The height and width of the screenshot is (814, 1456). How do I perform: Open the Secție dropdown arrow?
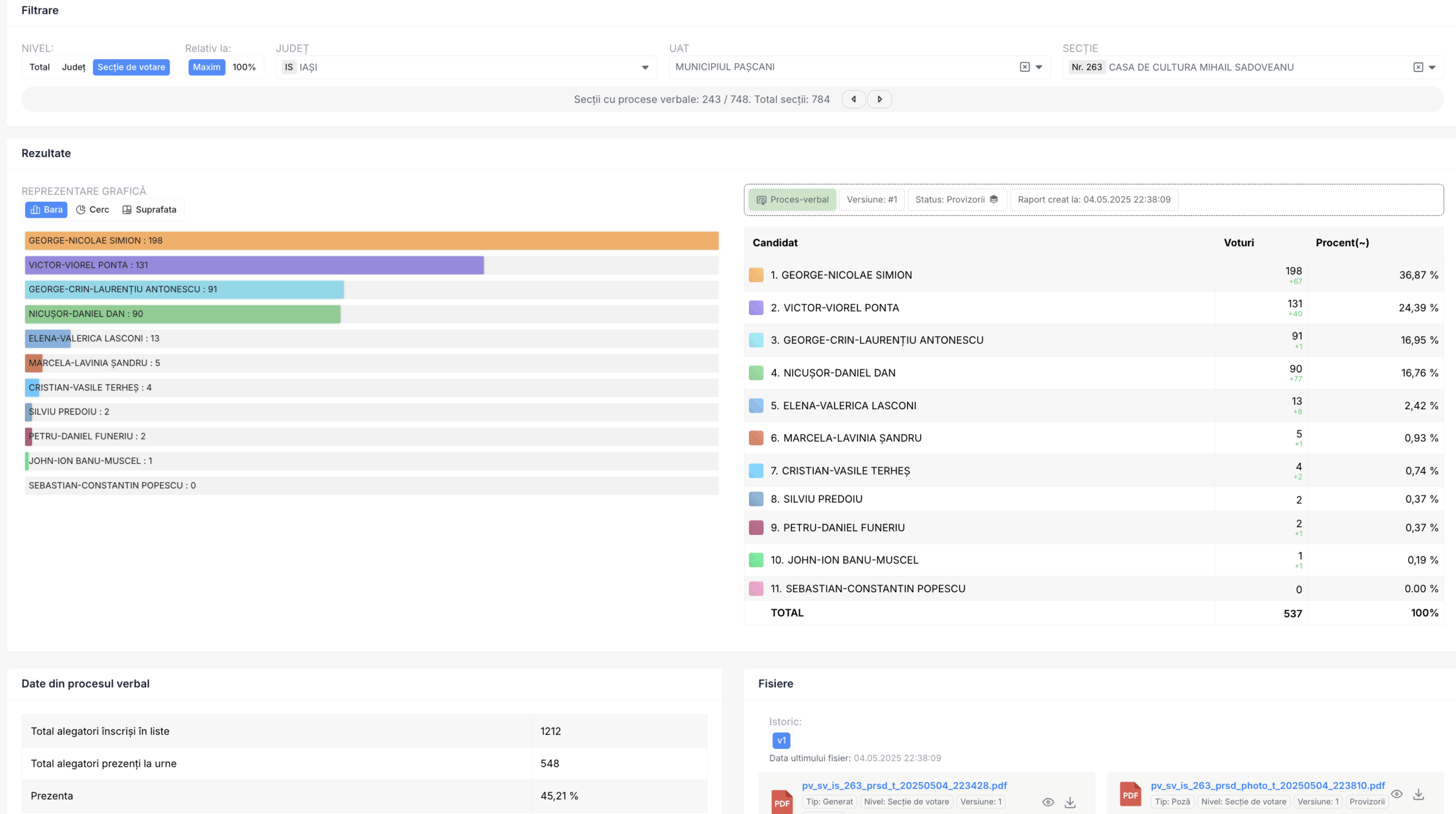click(1432, 67)
